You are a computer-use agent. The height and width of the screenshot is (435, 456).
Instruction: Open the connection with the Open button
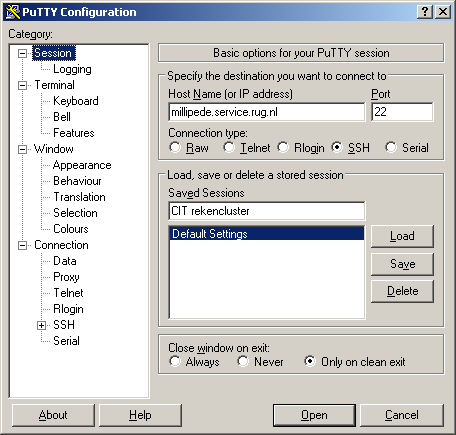click(x=314, y=415)
